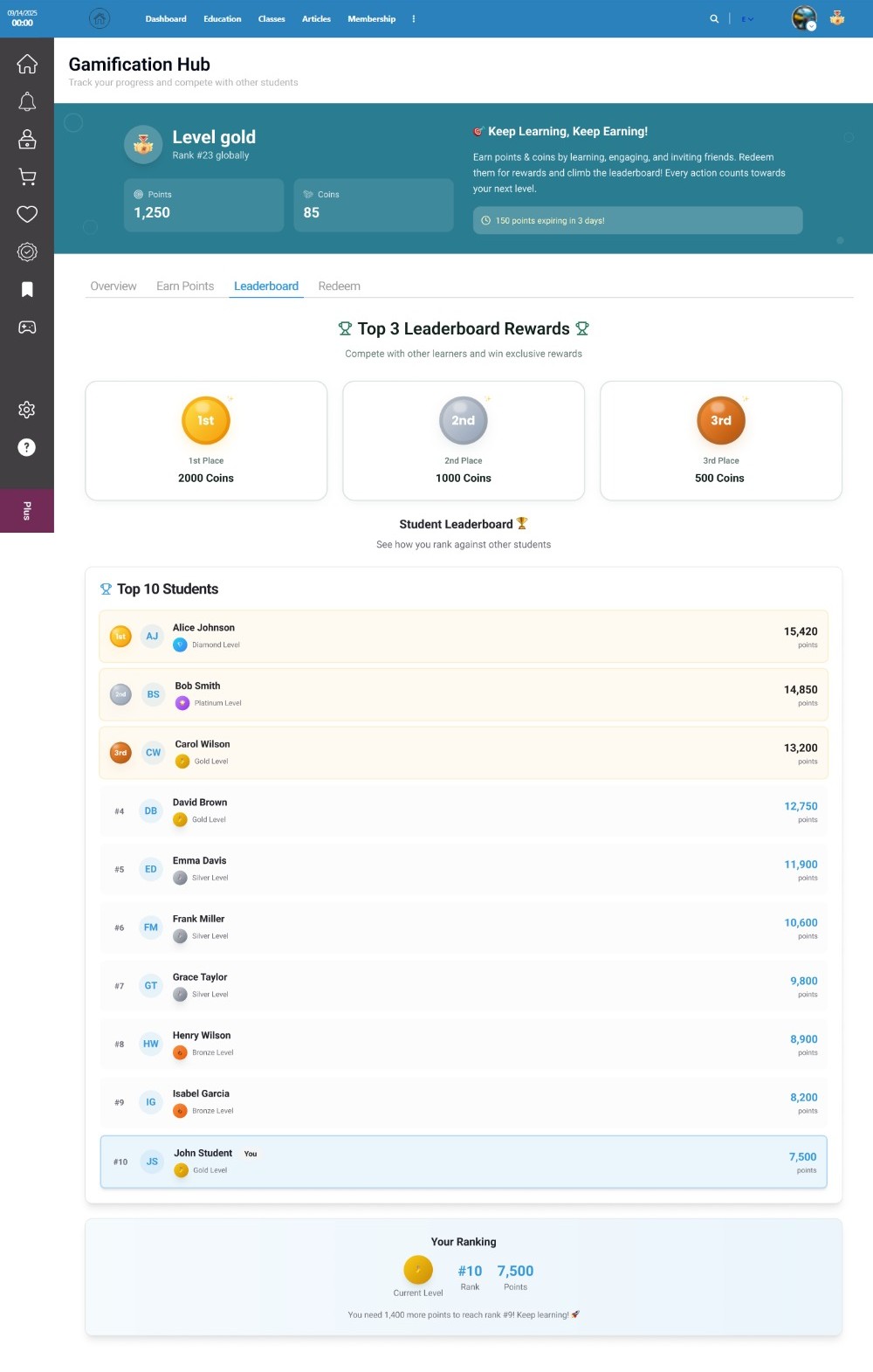873x1372 pixels.
Task: Open favorites via the heart icon
Action: pyautogui.click(x=27, y=215)
